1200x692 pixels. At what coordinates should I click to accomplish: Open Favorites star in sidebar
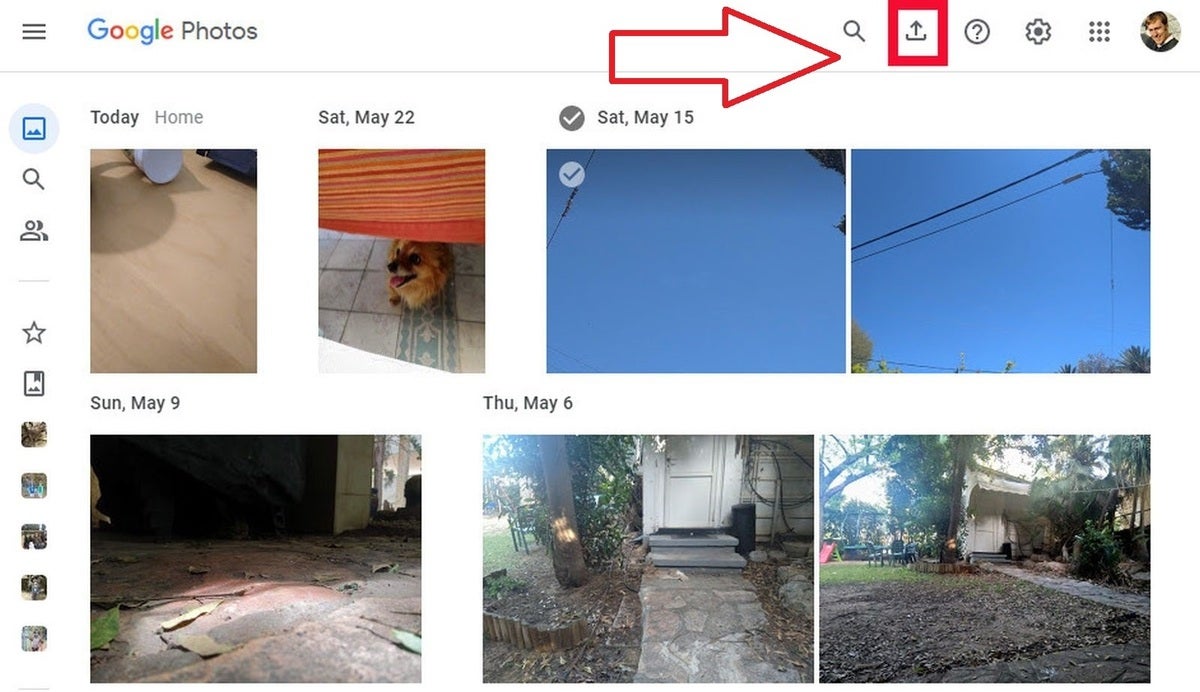tap(34, 333)
